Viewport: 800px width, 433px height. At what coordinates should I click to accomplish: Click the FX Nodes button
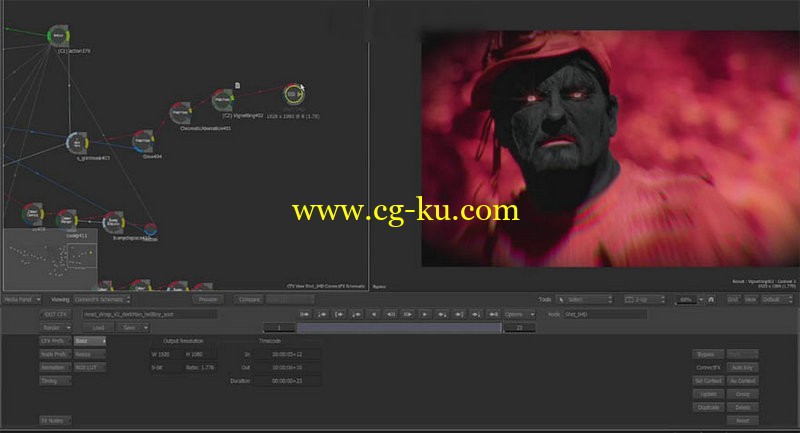pyautogui.click(x=56, y=421)
